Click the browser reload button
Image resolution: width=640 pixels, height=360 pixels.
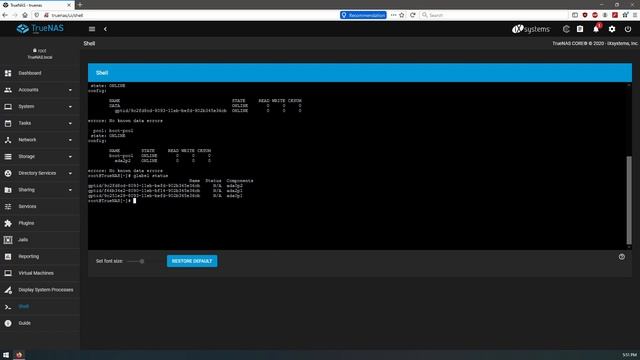pyautogui.click(x=413, y=15)
